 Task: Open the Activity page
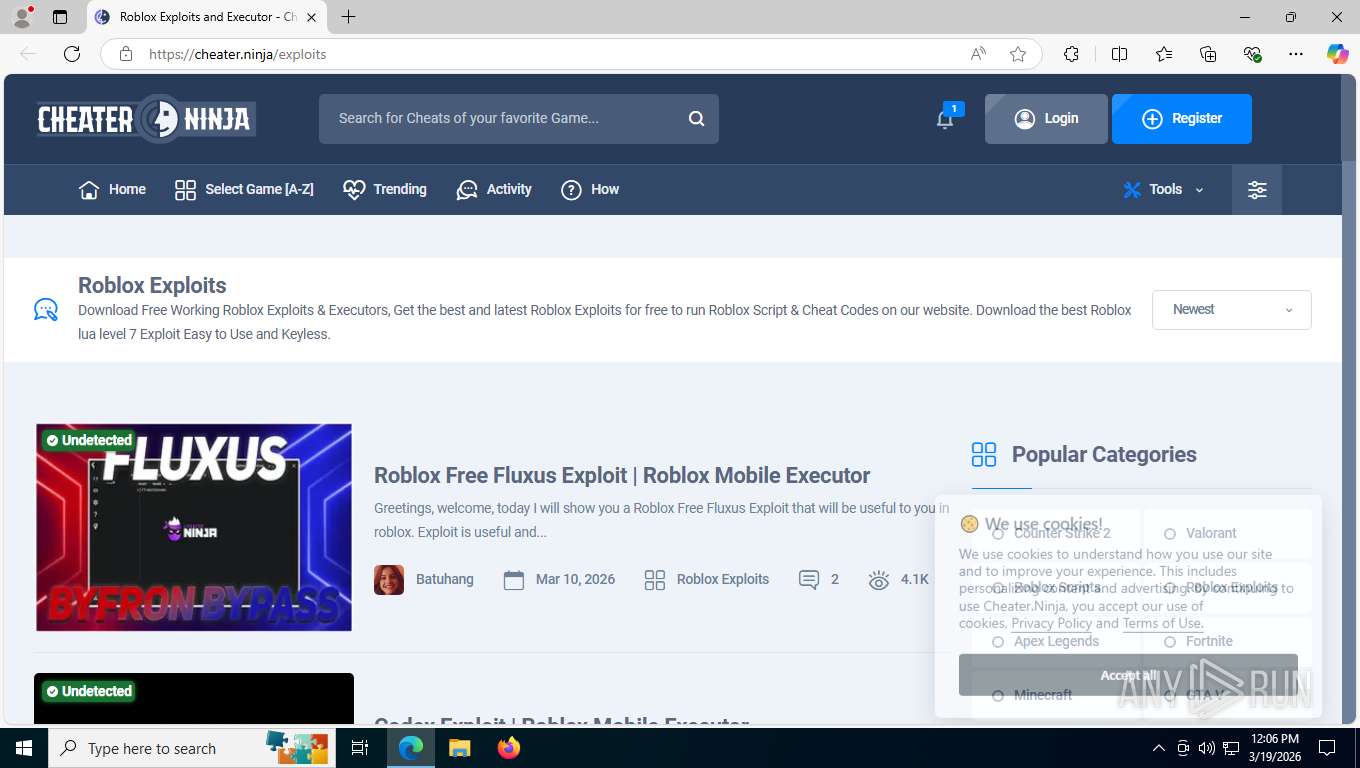pyautogui.click(x=494, y=190)
